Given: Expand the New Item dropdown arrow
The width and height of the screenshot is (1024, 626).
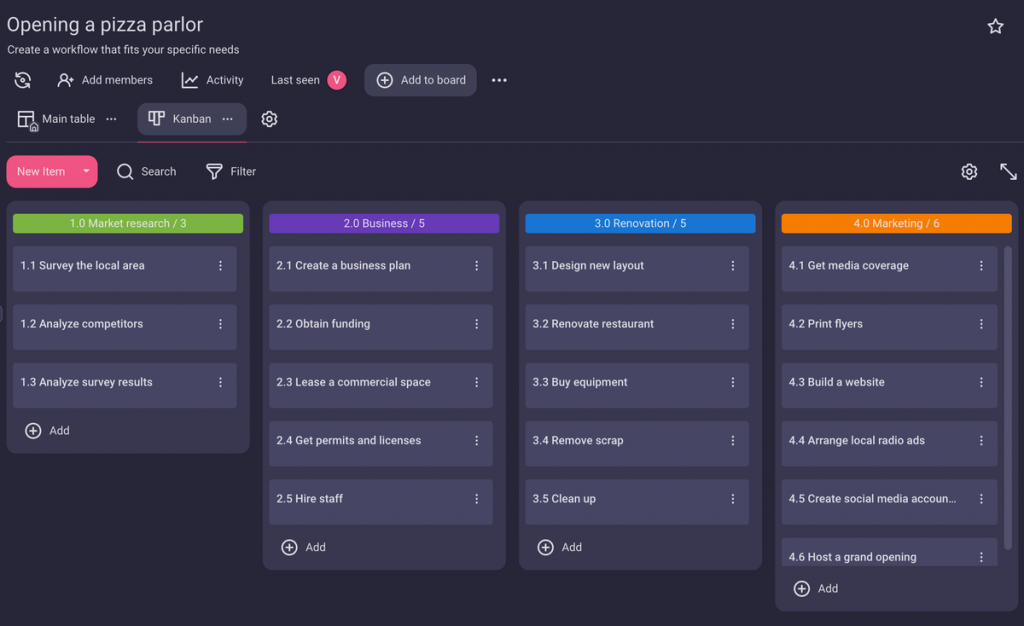Looking at the screenshot, I should coord(86,172).
